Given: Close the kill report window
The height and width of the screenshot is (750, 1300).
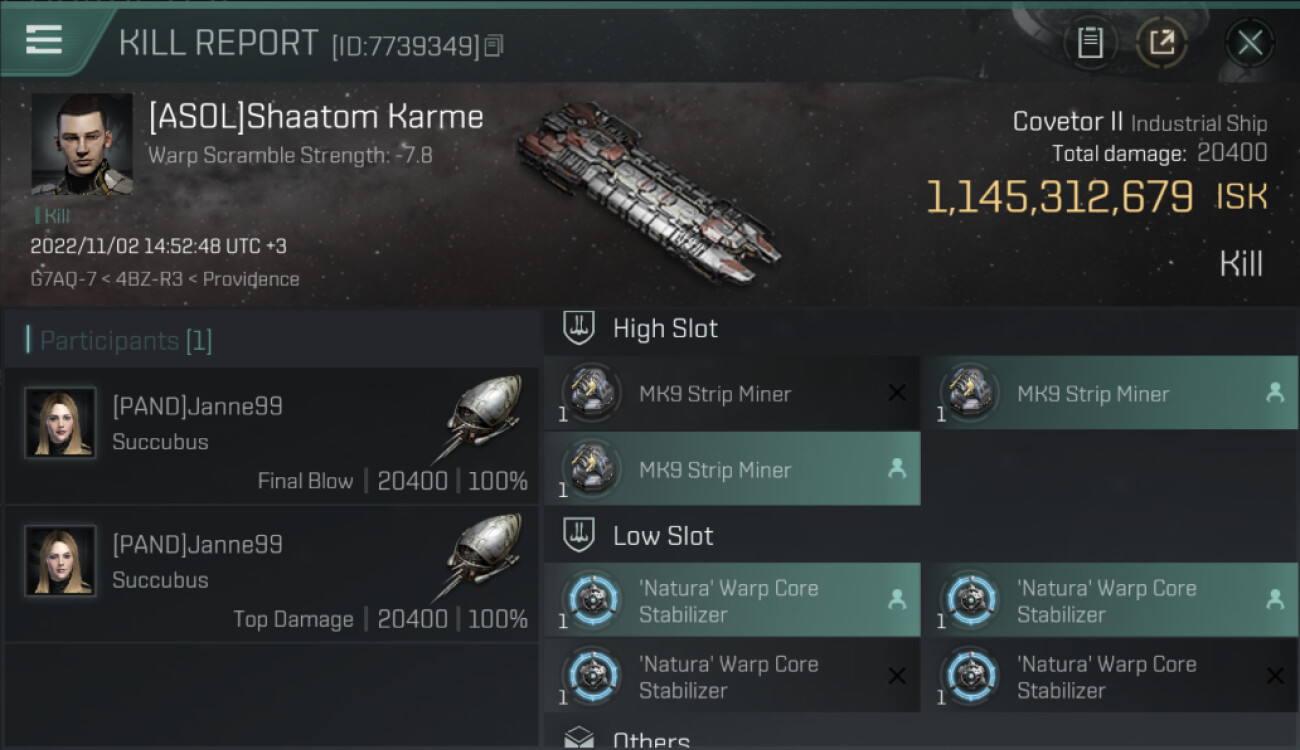Looking at the screenshot, I should [1249, 43].
